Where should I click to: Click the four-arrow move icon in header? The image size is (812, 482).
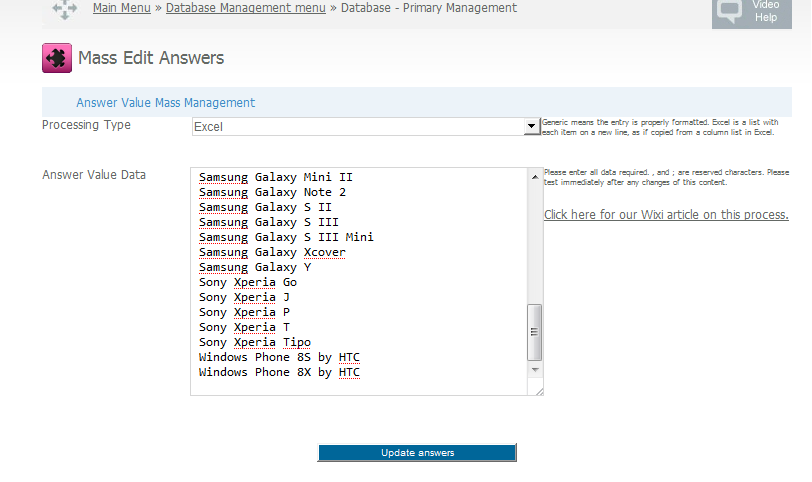pos(65,10)
